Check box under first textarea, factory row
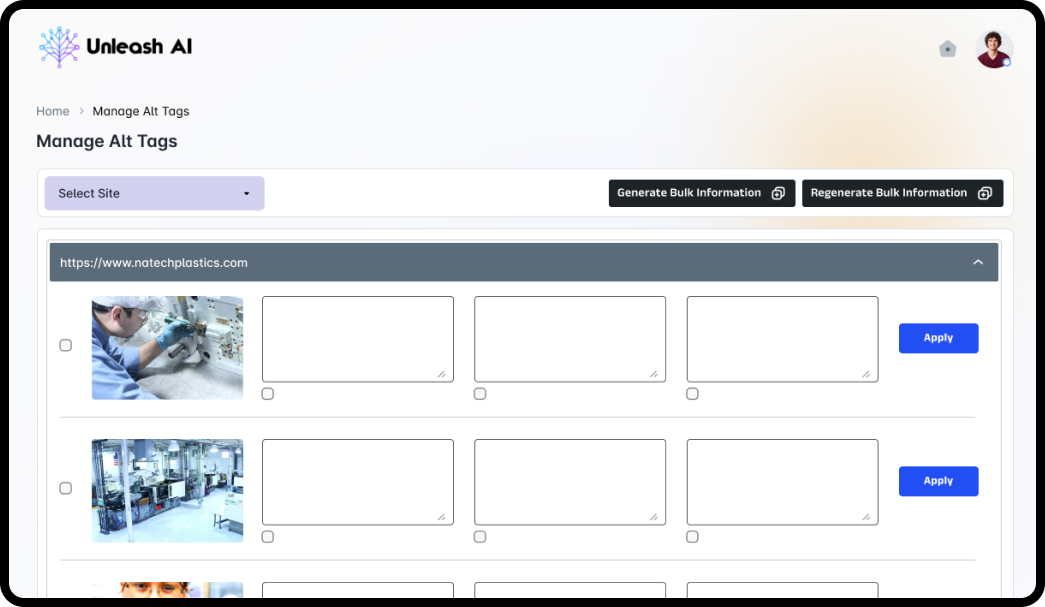 [x=268, y=536]
